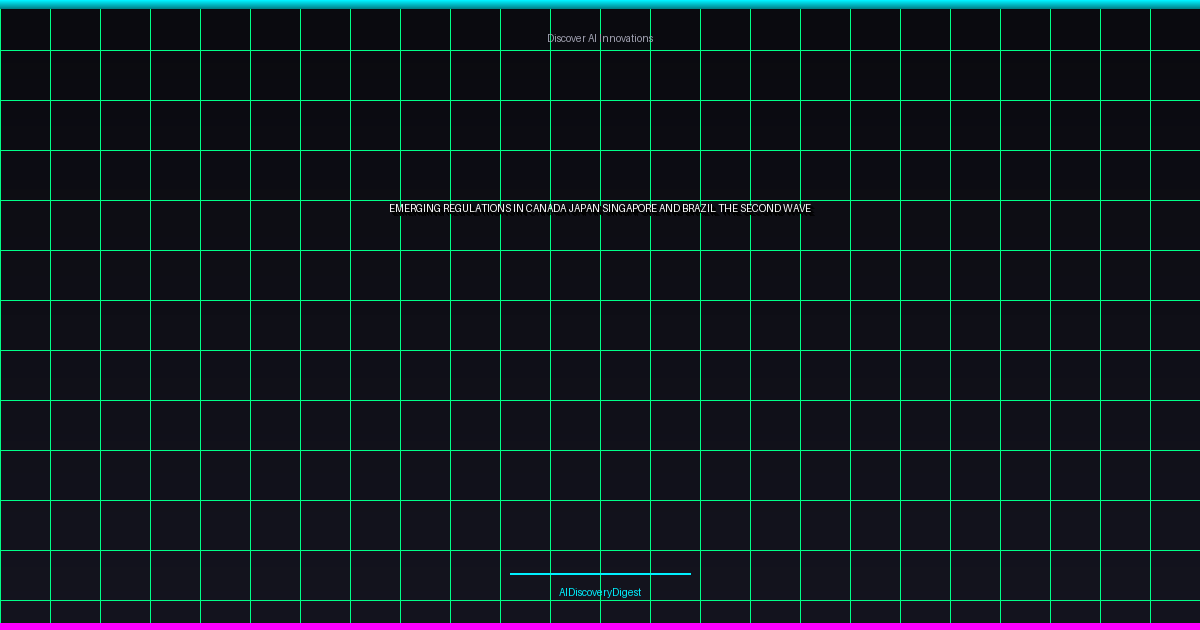Image resolution: width=1200 pixels, height=630 pixels.
Task: Select the word REGULATIONS in the headline
Action: (477, 209)
